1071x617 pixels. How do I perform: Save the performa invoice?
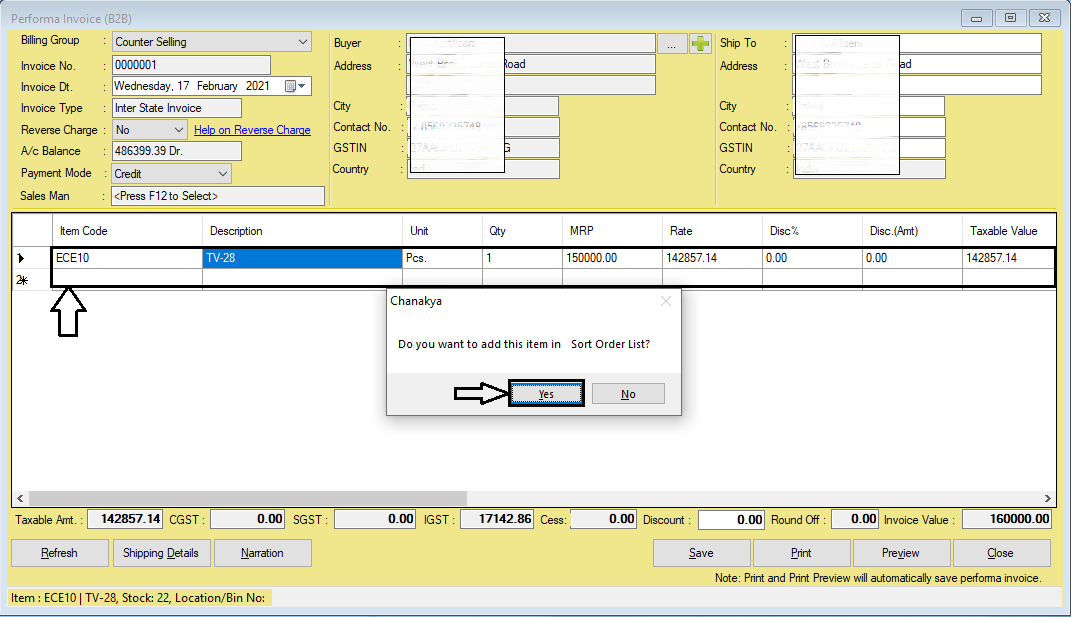701,552
